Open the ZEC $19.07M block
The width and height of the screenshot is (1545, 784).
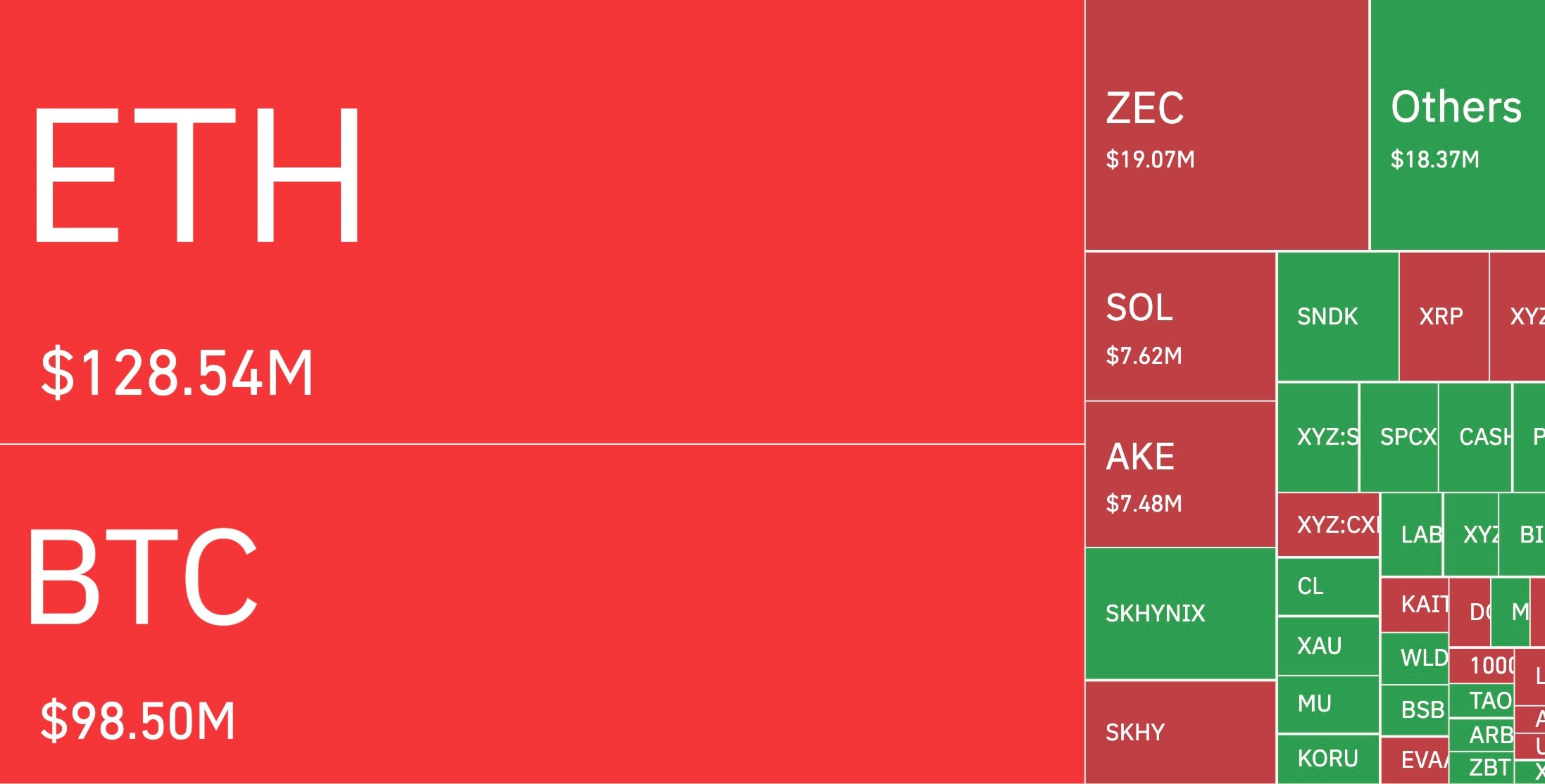pos(1227,125)
